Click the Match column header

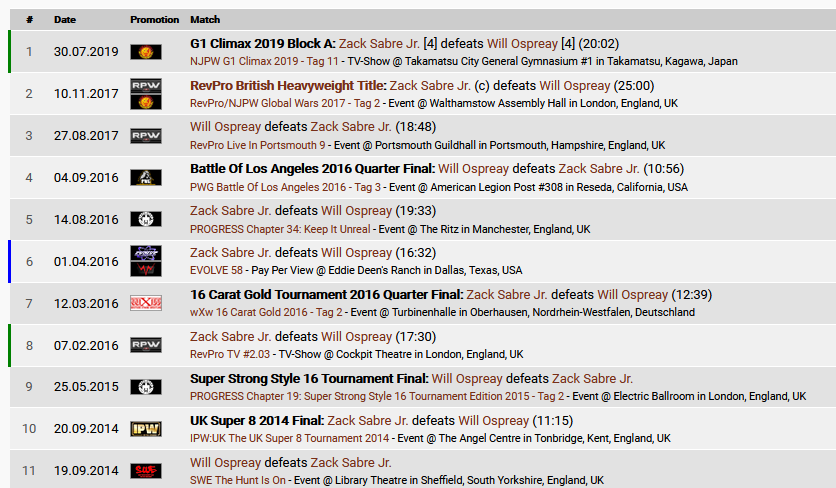pyautogui.click(x=205, y=19)
